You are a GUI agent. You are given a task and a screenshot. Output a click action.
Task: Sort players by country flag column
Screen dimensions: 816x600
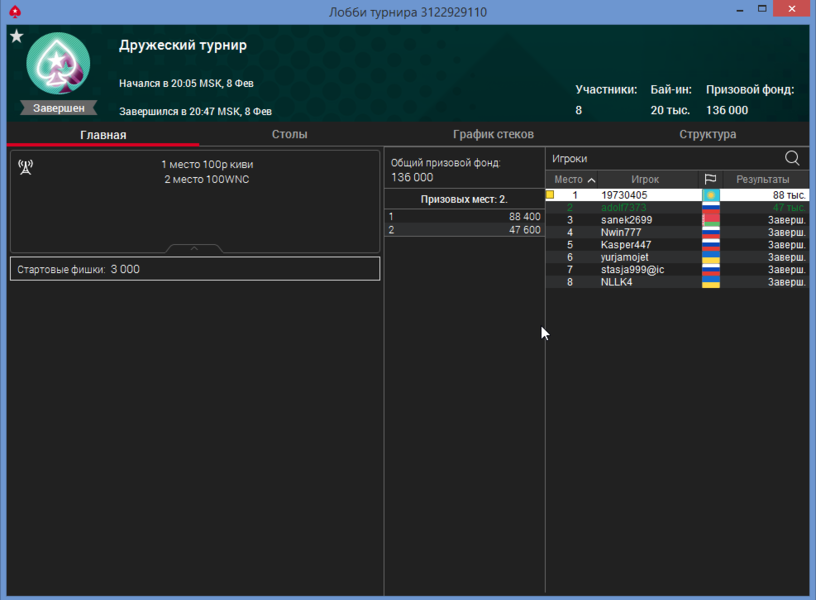(x=711, y=180)
